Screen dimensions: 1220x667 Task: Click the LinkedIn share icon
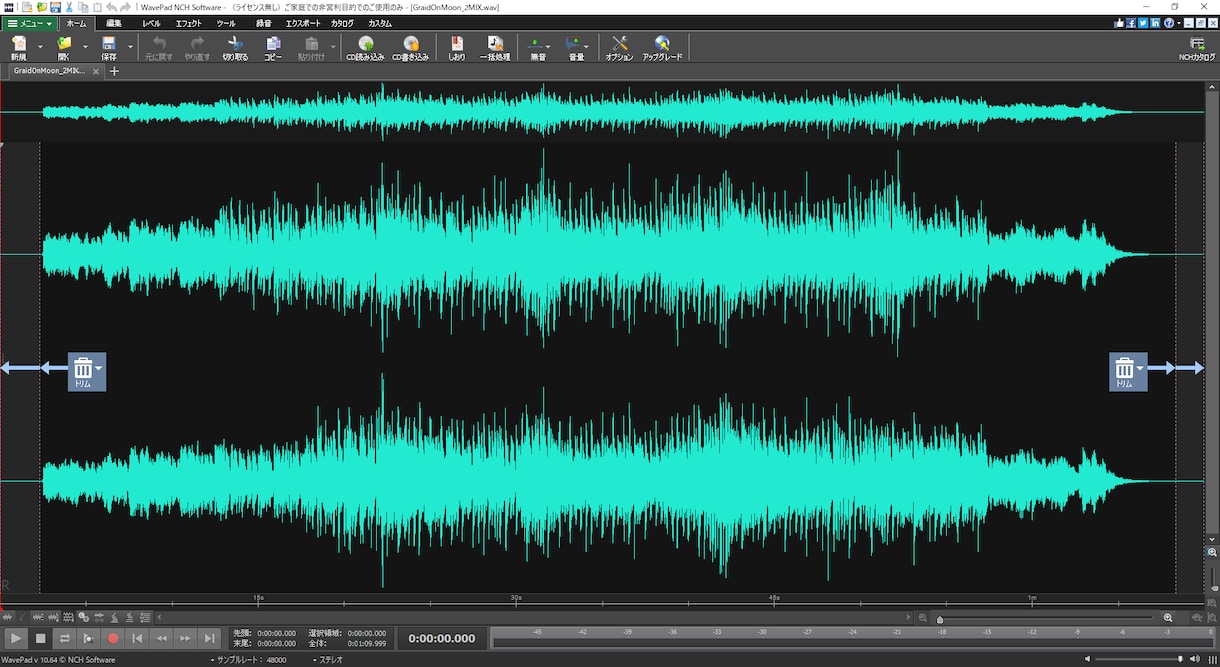pyautogui.click(x=1155, y=23)
